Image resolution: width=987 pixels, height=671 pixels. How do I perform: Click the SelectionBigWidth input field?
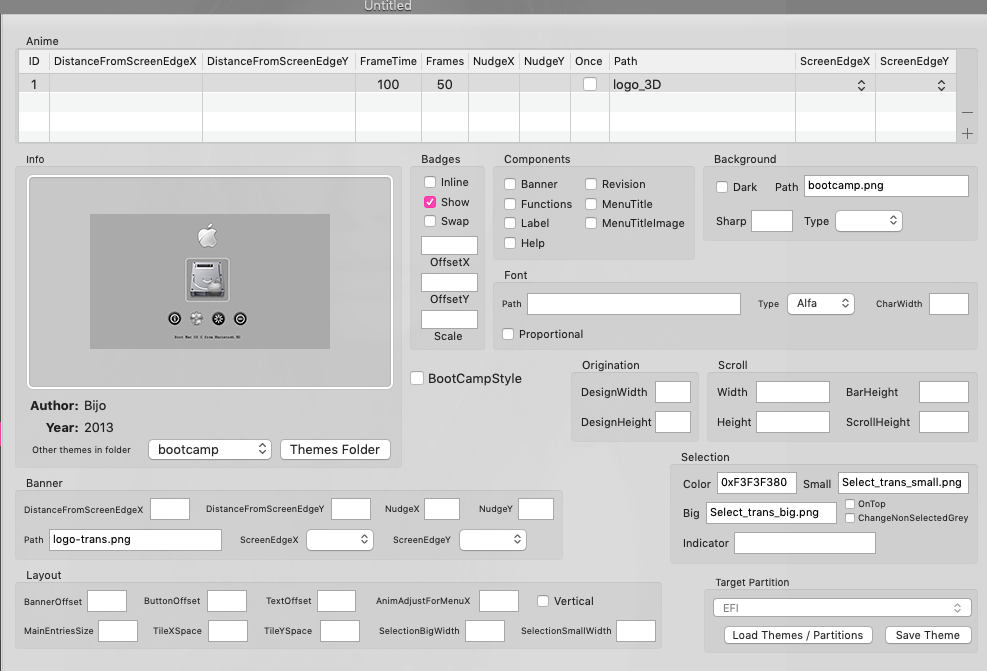point(485,631)
